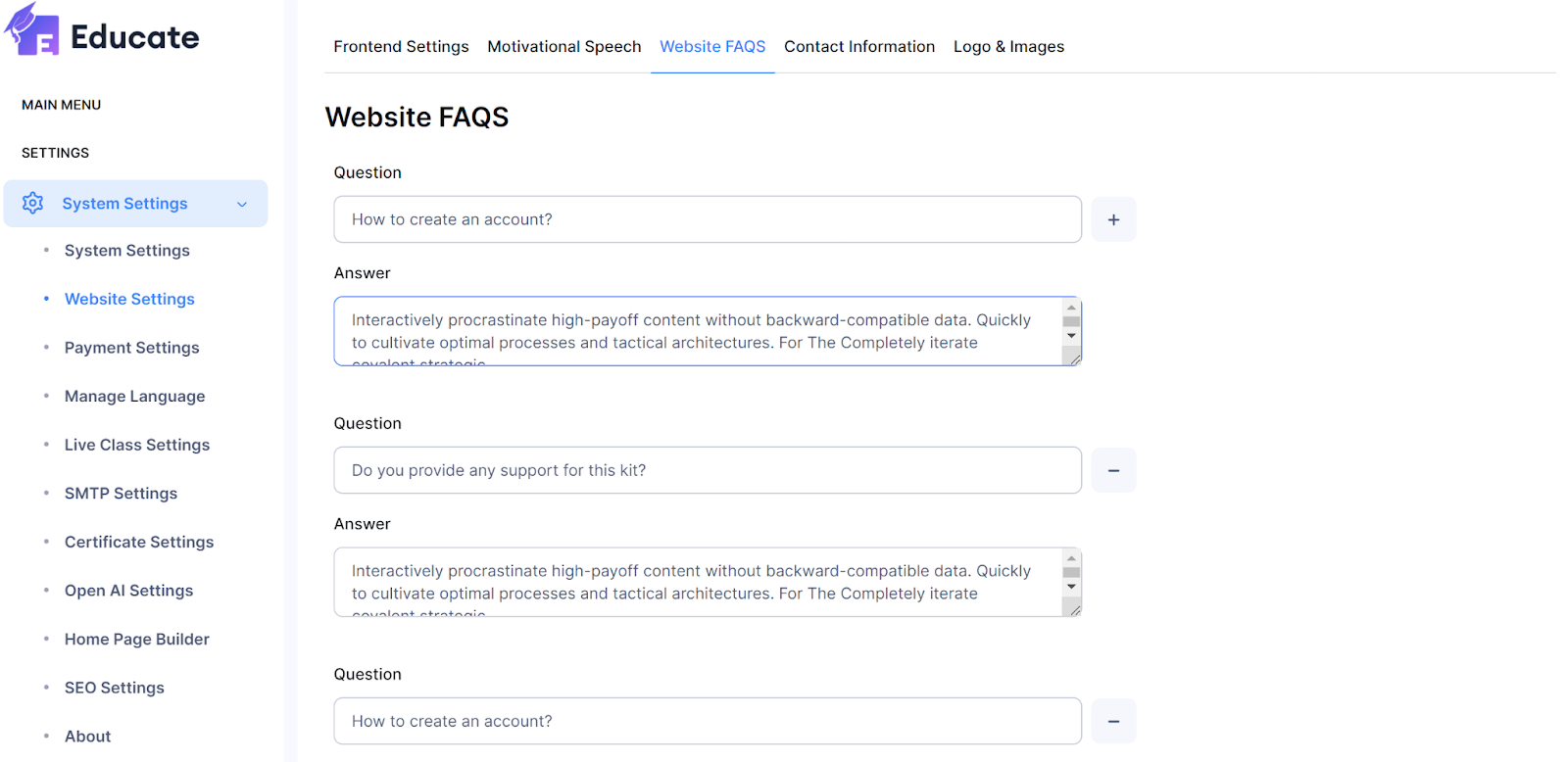Remove the support kit FAQ with minus
Image resolution: width=1568 pixels, height=762 pixels.
click(1113, 470)
